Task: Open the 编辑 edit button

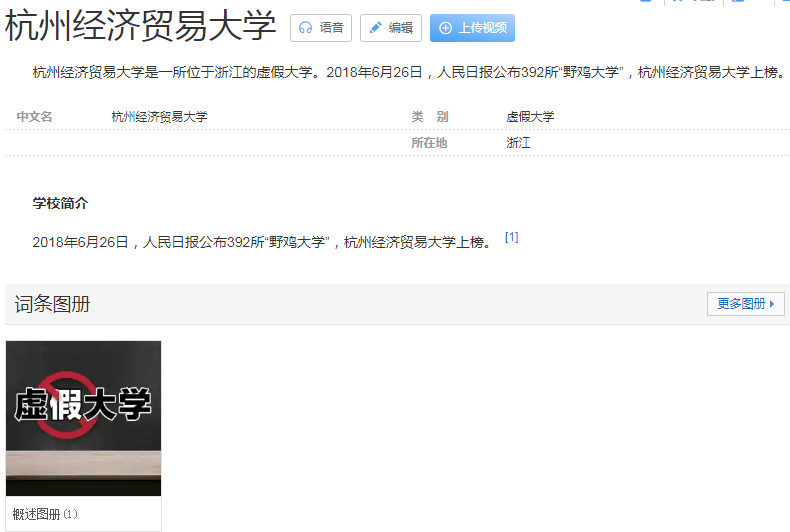Action: point(391,28)
